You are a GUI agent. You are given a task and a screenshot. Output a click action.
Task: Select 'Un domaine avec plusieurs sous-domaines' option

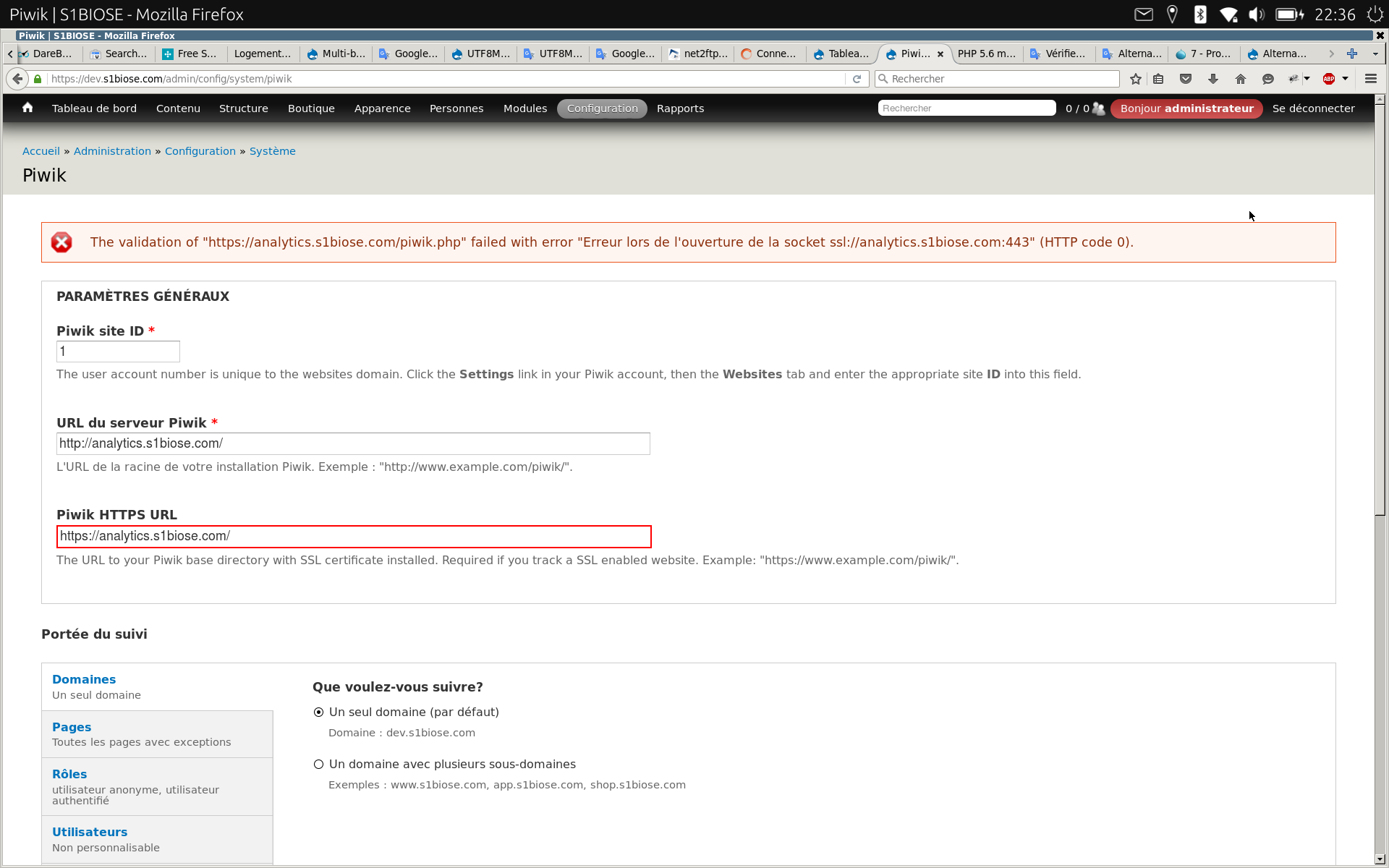coord(318,764)
